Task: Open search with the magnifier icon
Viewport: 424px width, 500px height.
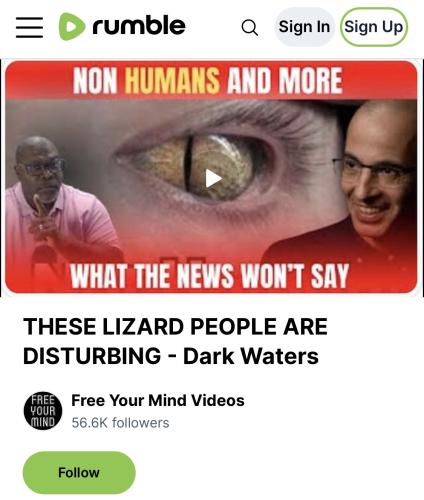Action: coord(250,27)
